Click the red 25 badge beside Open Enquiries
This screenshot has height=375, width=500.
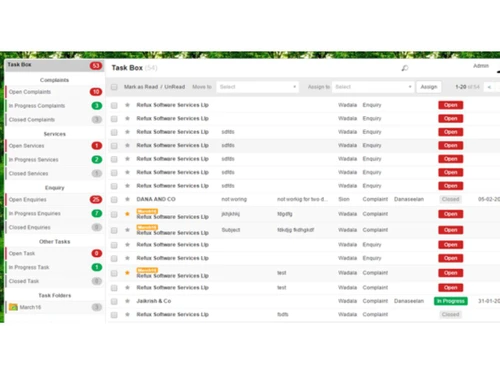coord(96,199)
